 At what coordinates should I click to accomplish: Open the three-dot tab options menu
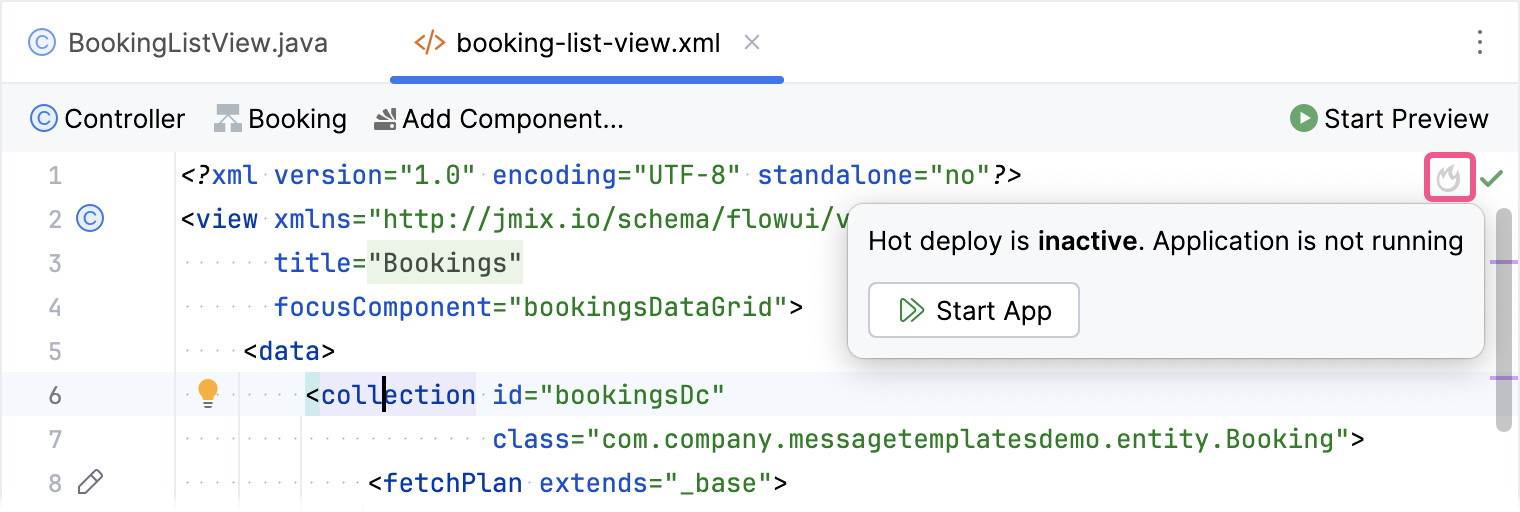tap(1481, 43)
